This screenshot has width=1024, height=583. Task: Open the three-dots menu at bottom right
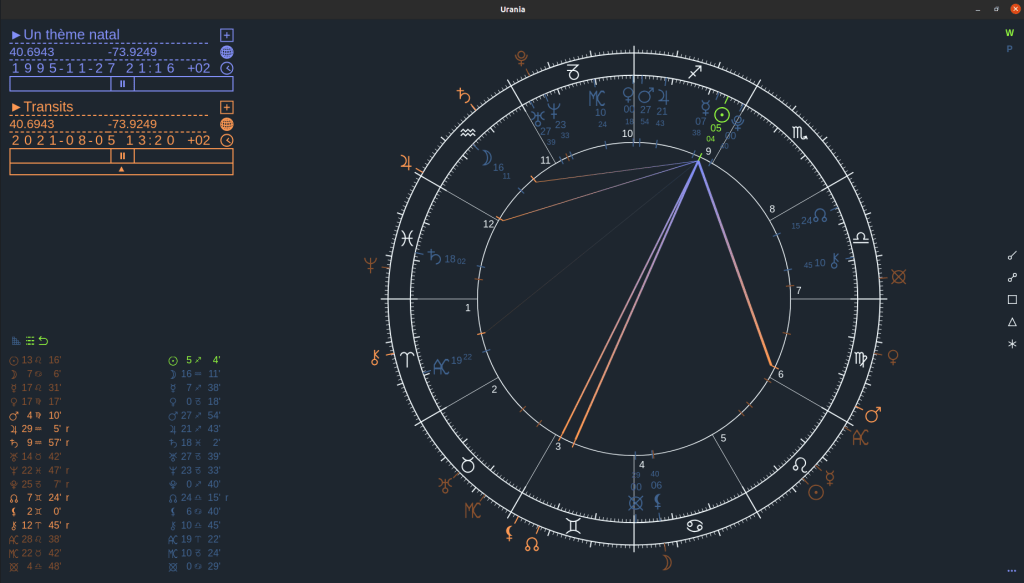(1012, 571)
